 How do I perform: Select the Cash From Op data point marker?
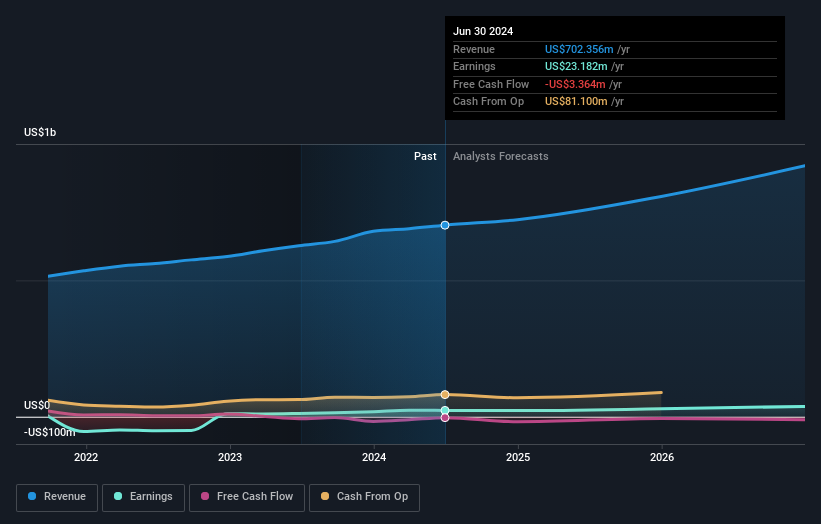pyautogui.click(x=445, y=395)
